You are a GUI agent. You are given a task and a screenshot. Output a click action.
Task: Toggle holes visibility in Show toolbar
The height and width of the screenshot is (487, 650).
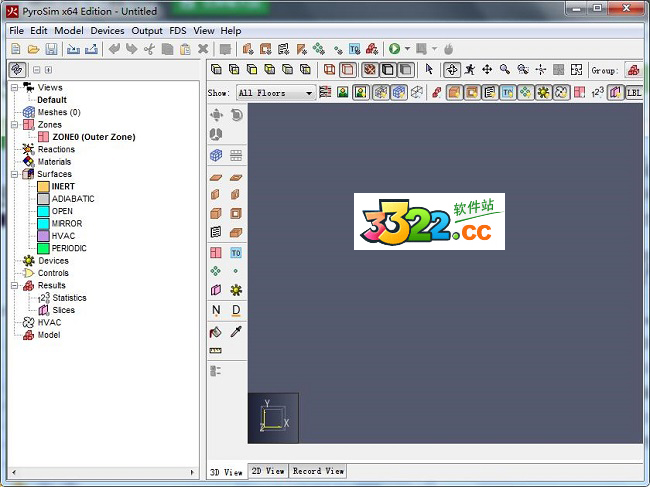pos(472,92)
